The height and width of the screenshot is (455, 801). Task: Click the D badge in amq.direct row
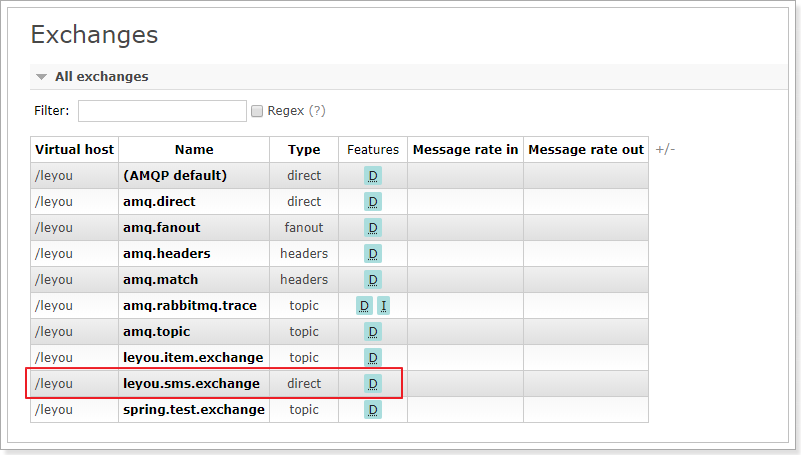(373, 202)
